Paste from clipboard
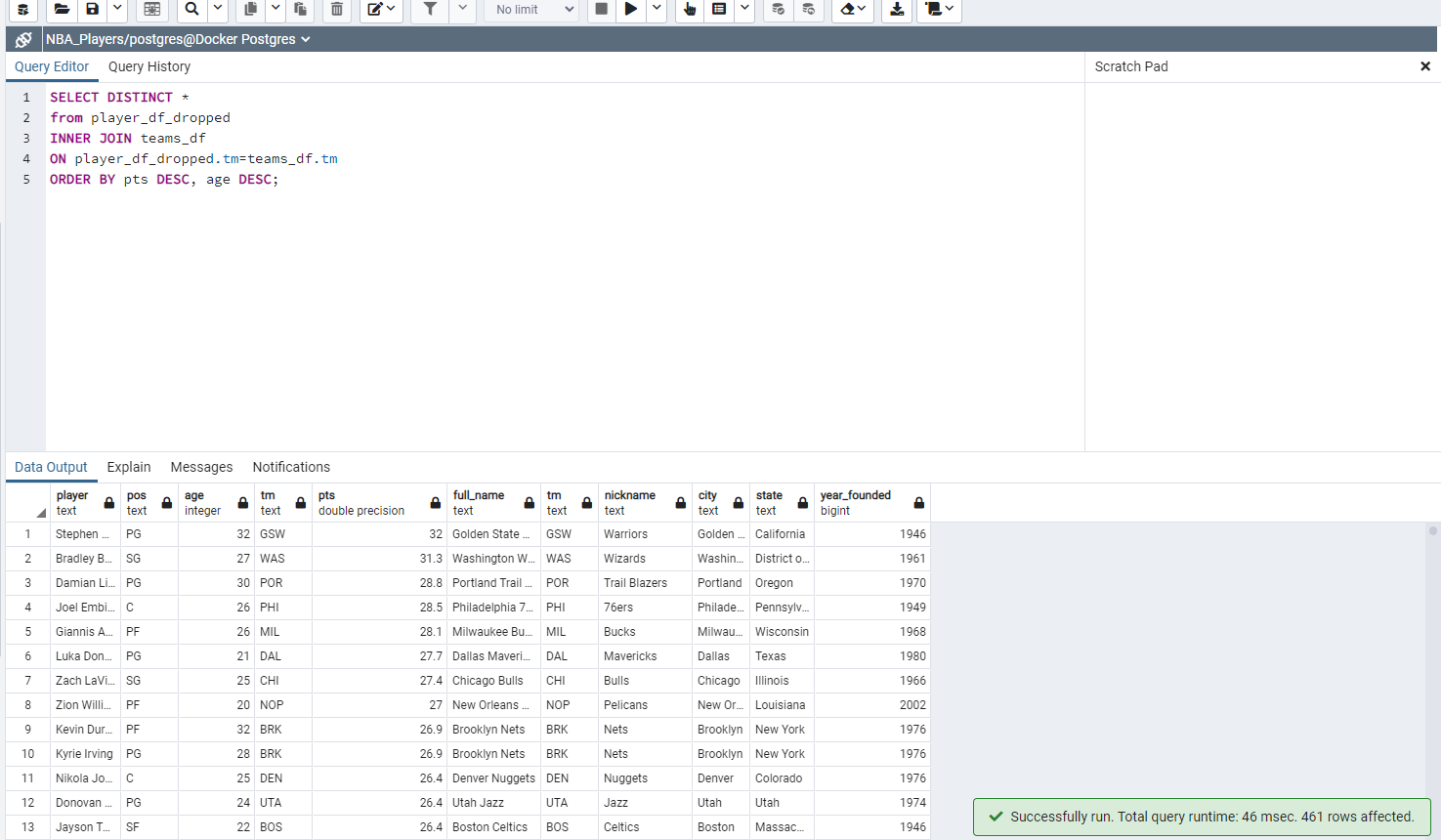Screen dimensions: 1442x840 tap(301, 10)
